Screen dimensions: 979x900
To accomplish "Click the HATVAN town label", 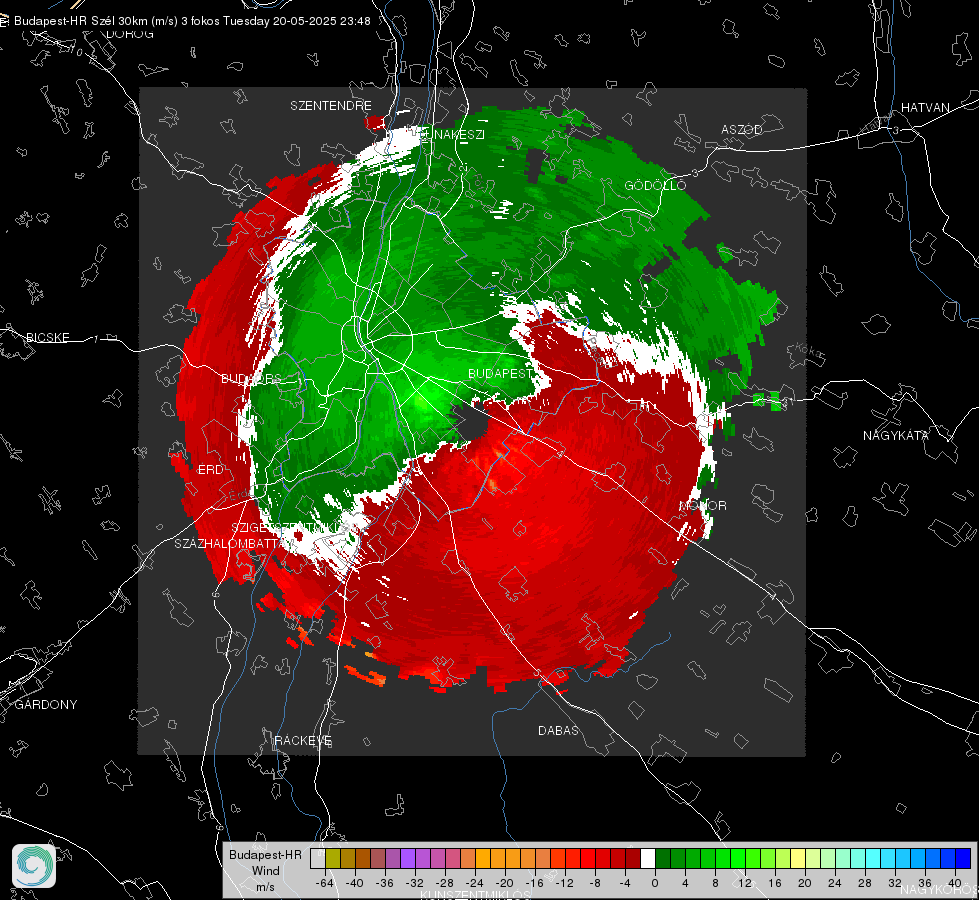I will point(925,107).
